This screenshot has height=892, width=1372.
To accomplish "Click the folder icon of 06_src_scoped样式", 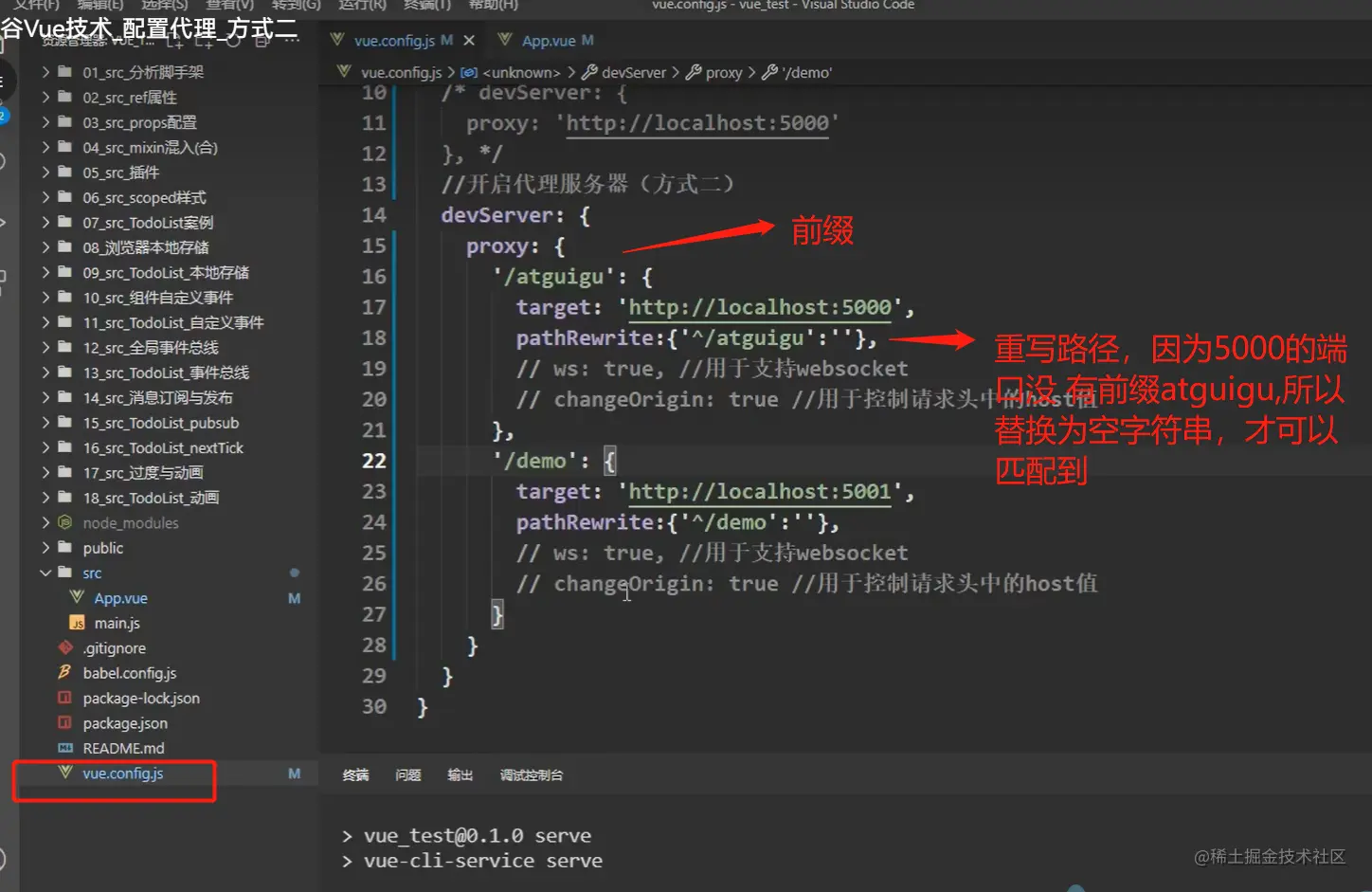I will tap(65, 197).
